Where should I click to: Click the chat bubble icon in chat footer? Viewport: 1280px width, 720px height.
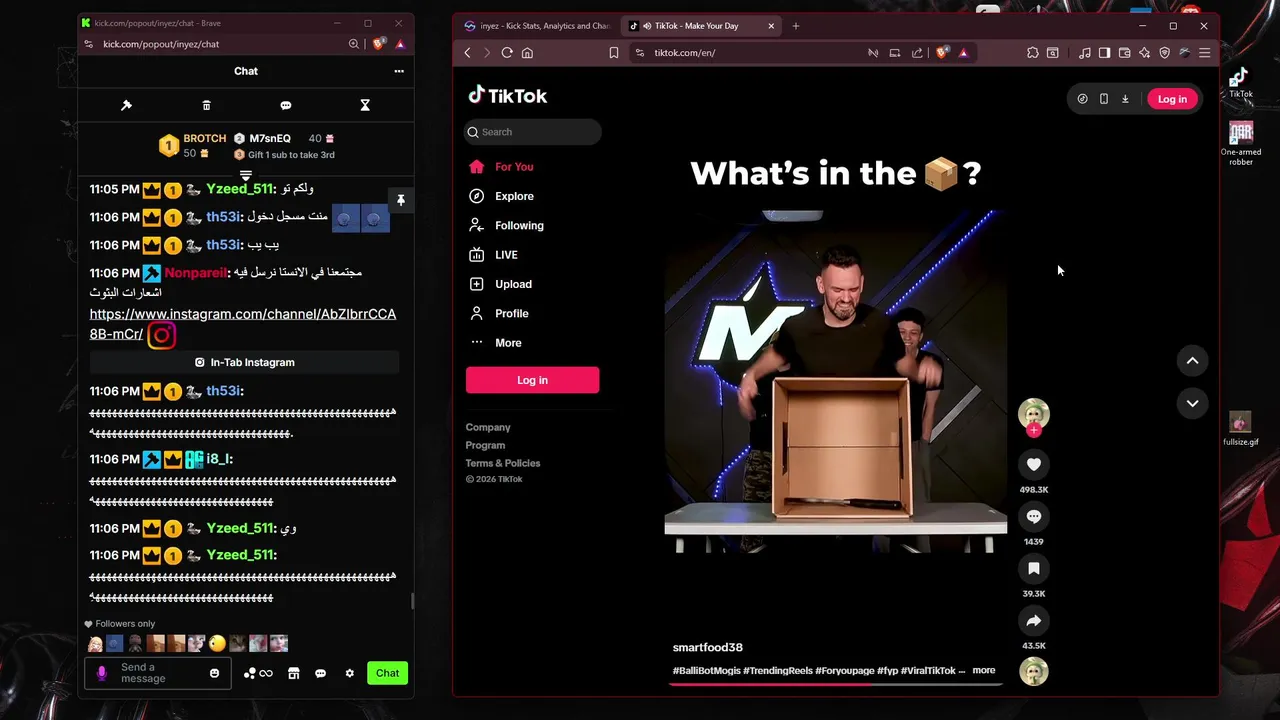(x=320, y=673)
